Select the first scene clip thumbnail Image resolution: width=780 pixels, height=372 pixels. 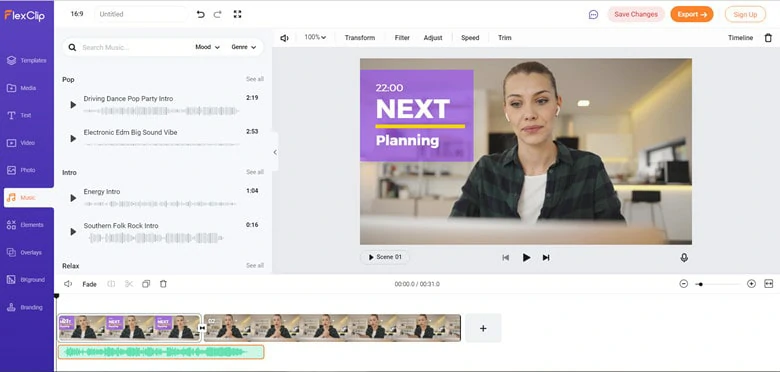[129, 328]
